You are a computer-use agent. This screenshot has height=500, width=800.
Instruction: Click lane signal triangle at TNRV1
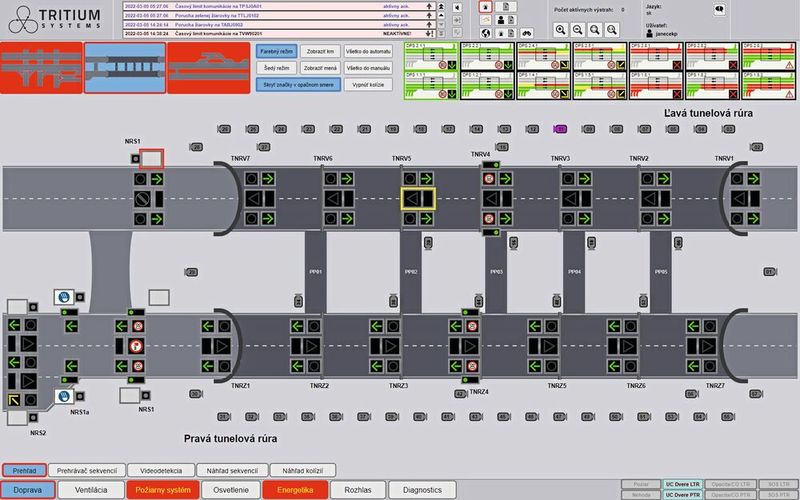[x=738, y=198]
